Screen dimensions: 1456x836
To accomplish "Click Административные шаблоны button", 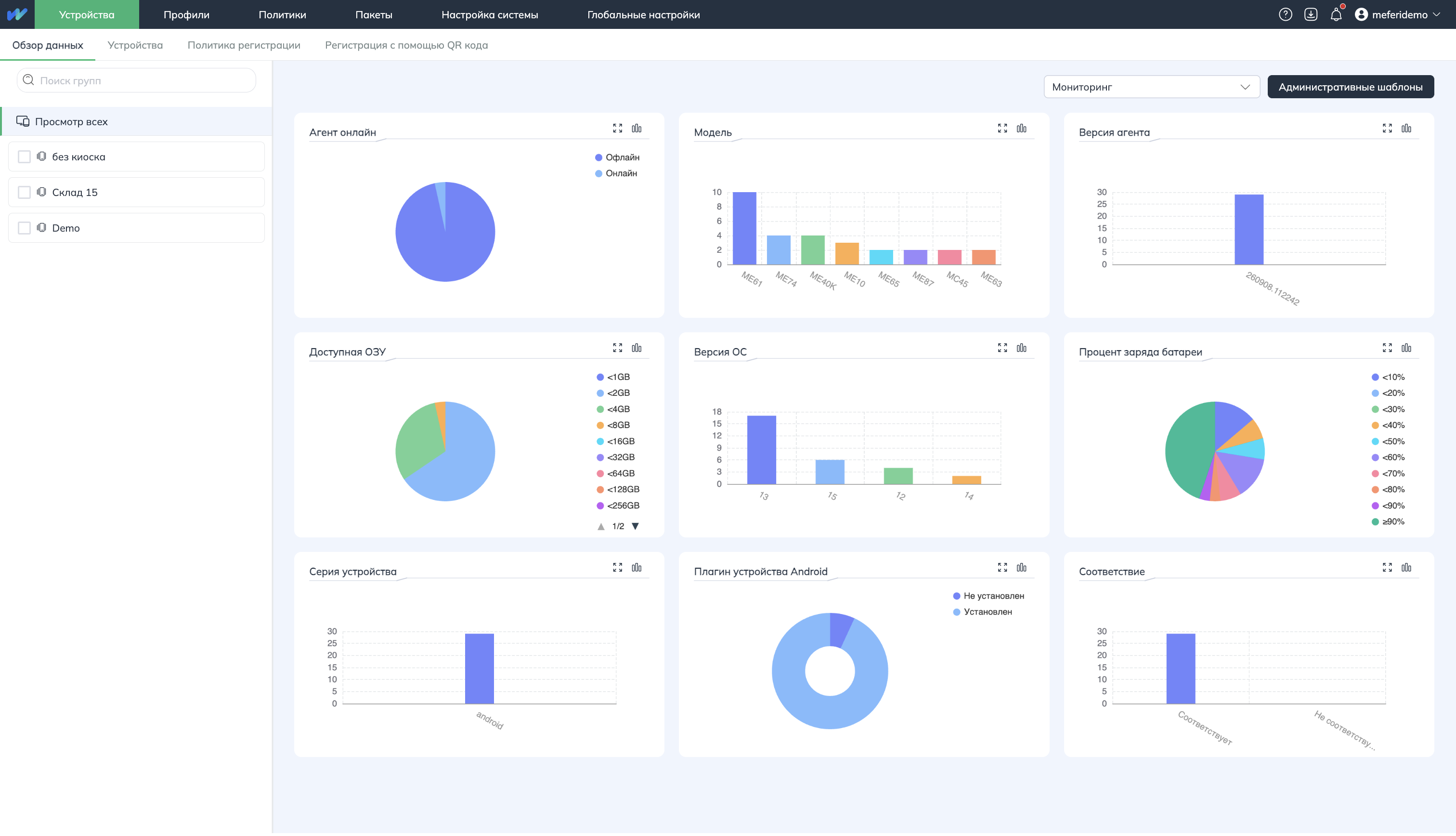I will (1351, 87).
